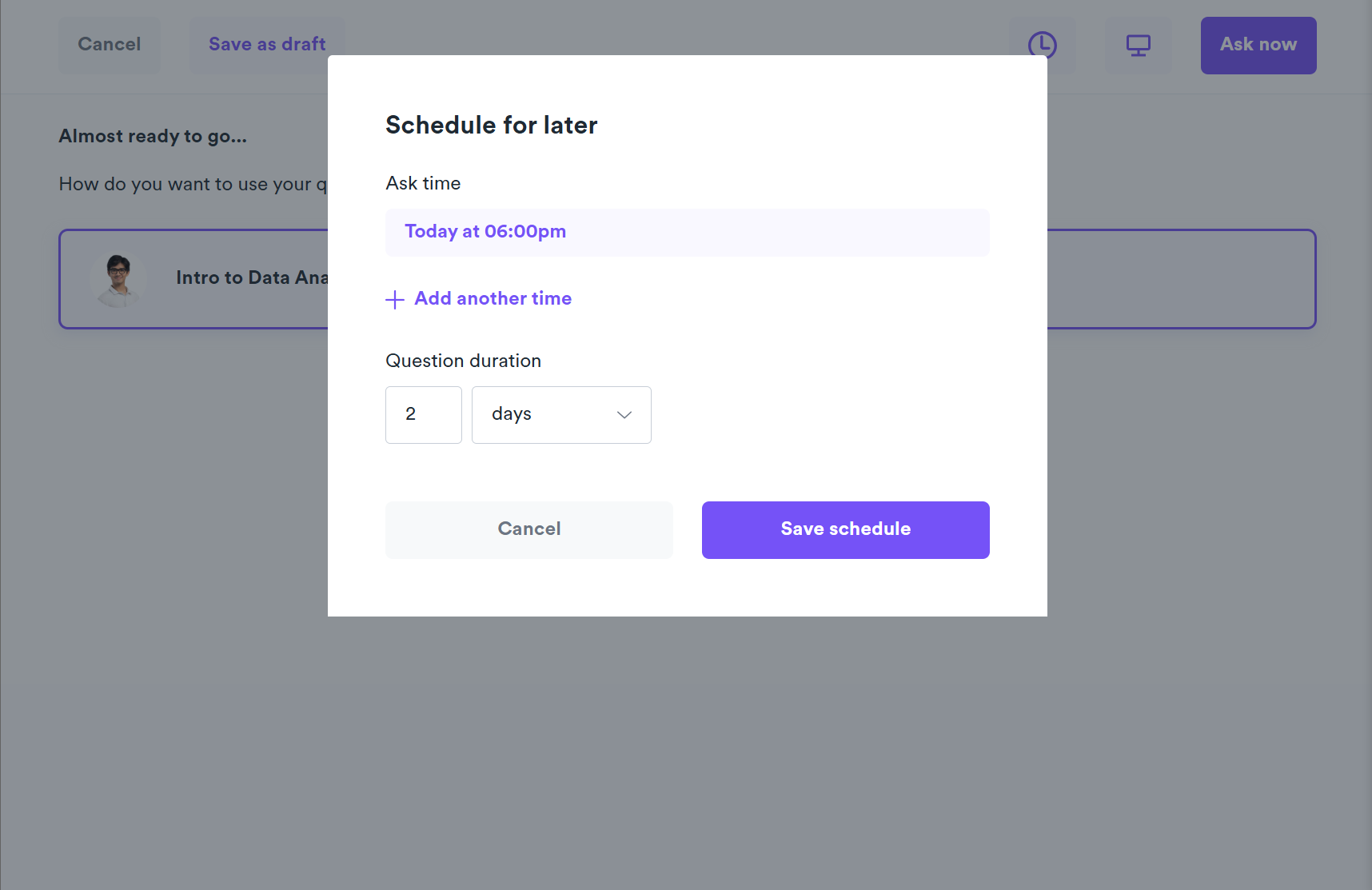Click the How do you want text
This screenshot has height=890, width=1372.
tap(192, 185)
